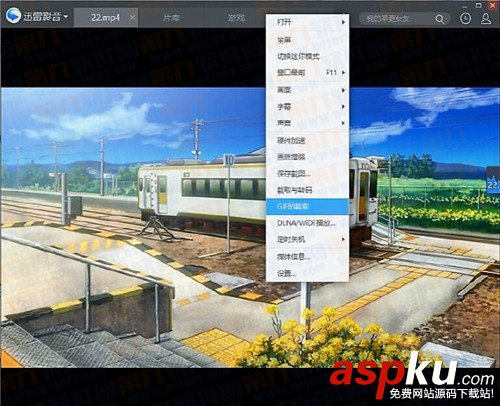
Task: Expand the 打开 submenu
Action: pyautogui.click(x=307, y=23)
